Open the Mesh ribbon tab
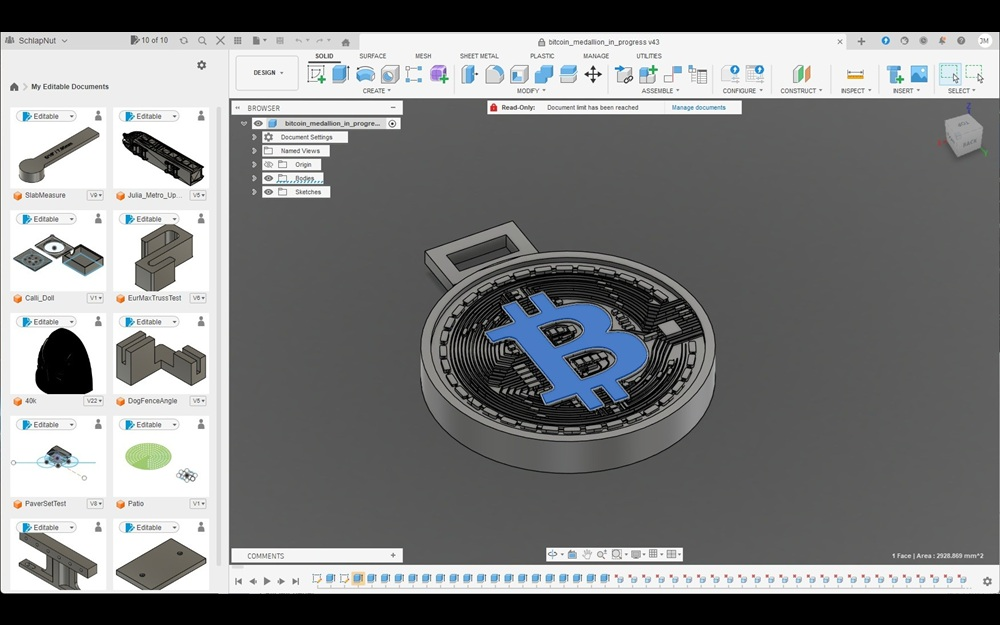1000x625 pixels. [422, 55]
